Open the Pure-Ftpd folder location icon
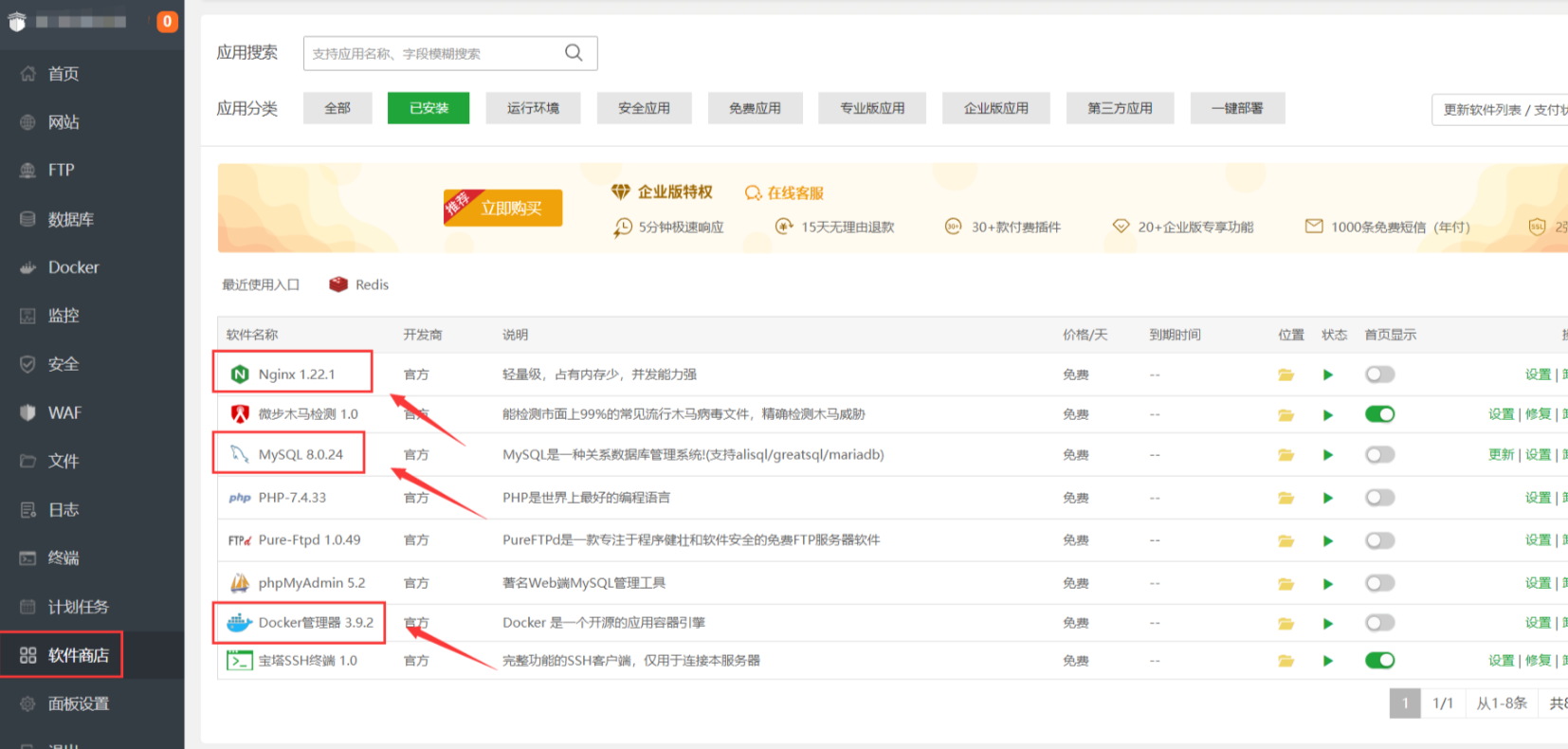1568x749 pixels. (x=1285, y=540)
